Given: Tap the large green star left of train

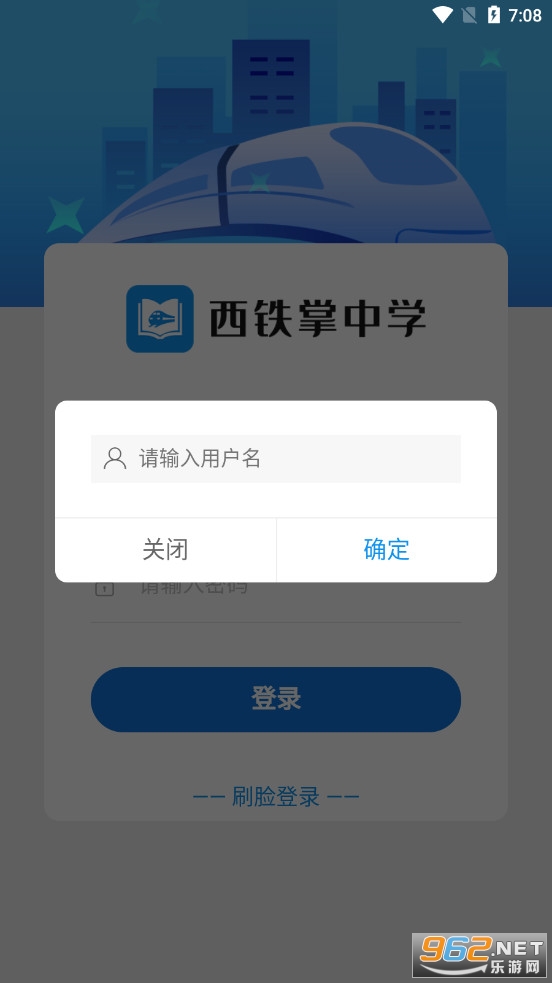Looking at the screenshot, I should point(66,214).
